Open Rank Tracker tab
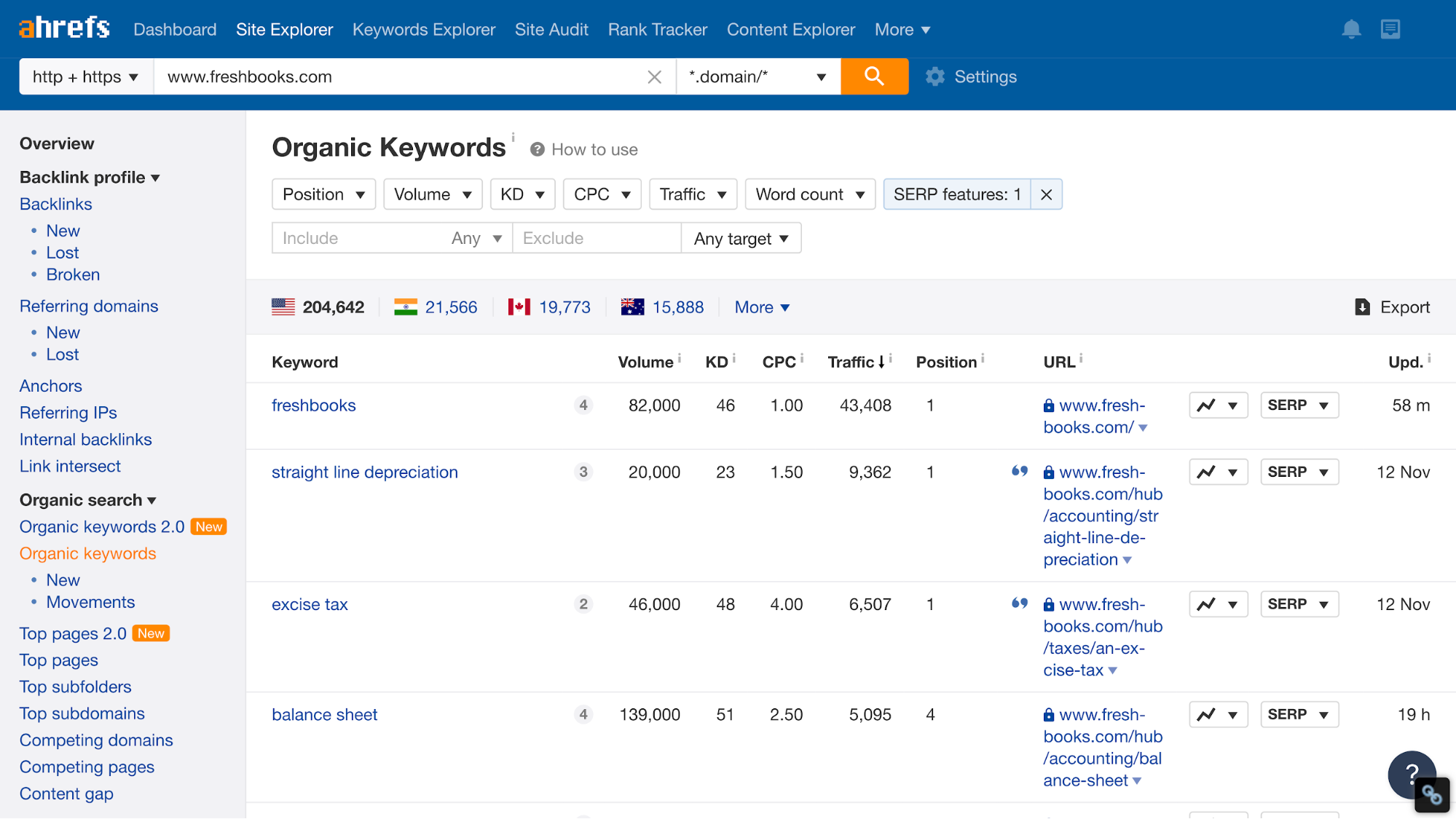Image resolution: width=1456 pixels, height=819 pixels. pos(658,29)
